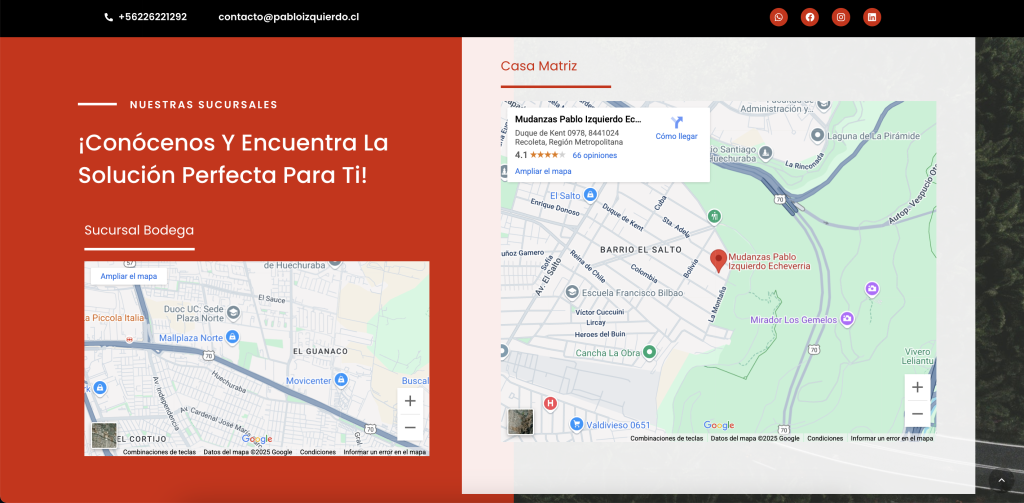Zoom in on the Casa Matriz map
1024x503 pixels.
pos(917,387)
